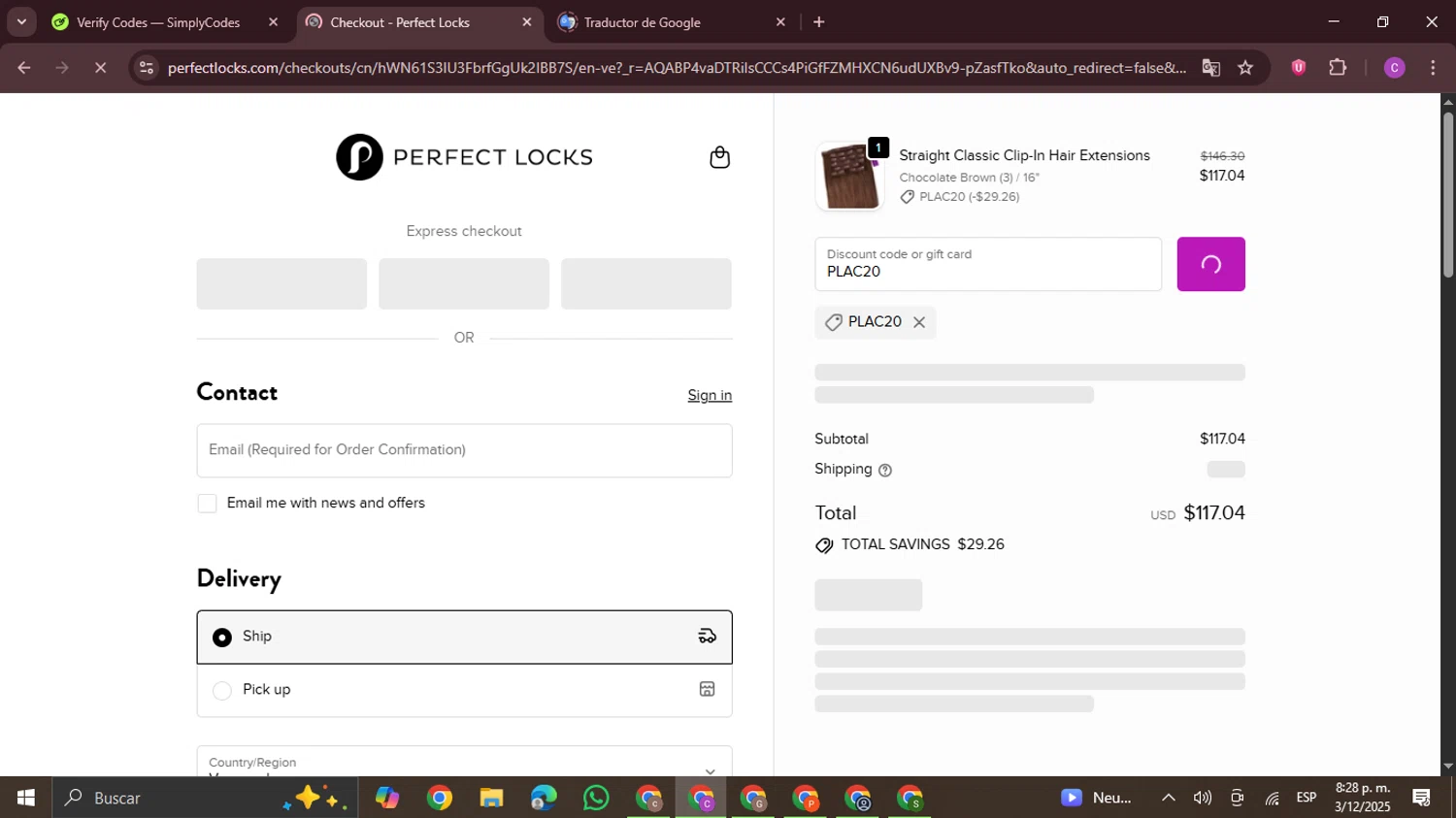Click the shipping help question icon
Viewport: 1456px width, 818px height.
click(x=885, y=471)
